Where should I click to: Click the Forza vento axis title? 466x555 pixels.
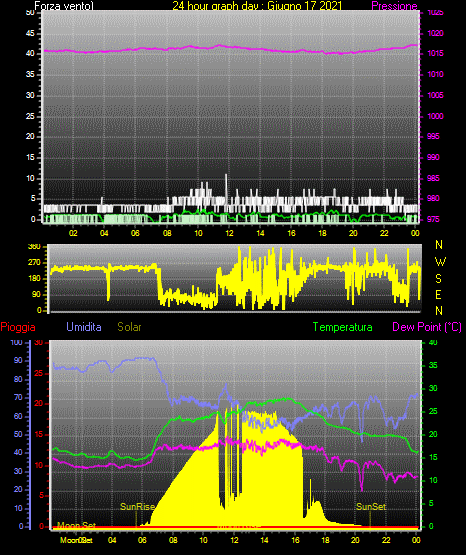tap(64, 6)
